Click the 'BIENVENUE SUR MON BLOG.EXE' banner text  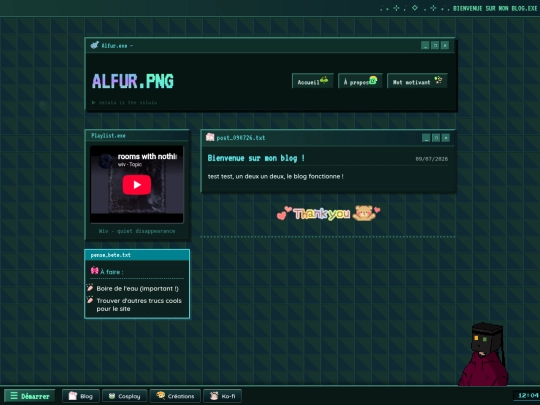495,8
